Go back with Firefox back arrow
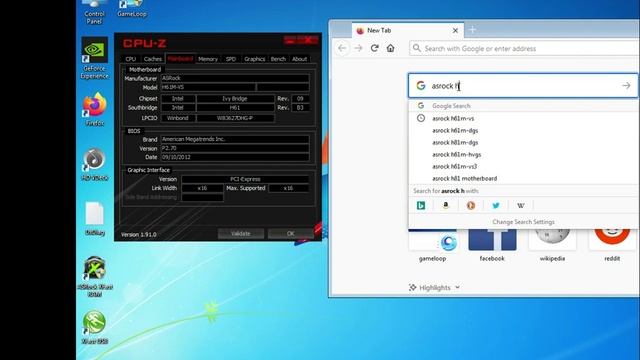The width and height of the screenshot is (640, 360). point(342,48)
